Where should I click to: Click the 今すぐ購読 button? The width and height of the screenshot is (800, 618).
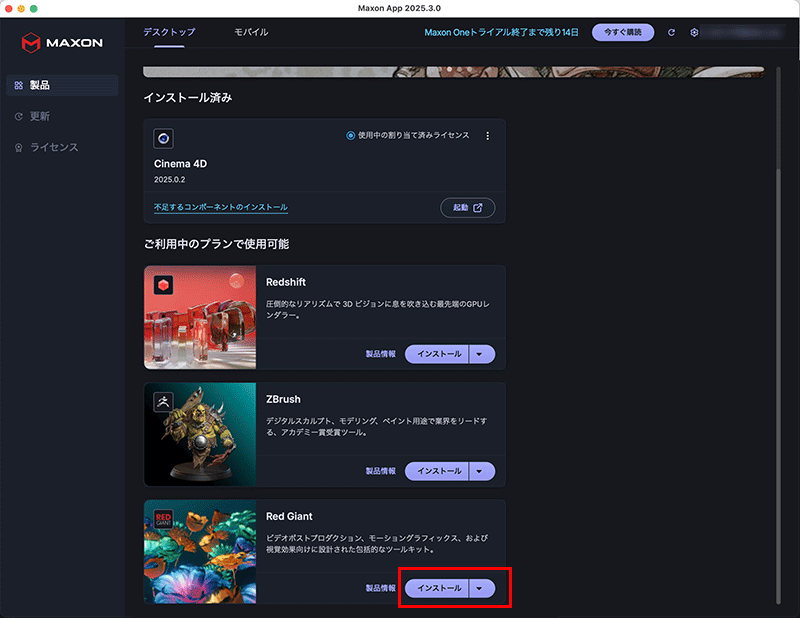[623, 32]
